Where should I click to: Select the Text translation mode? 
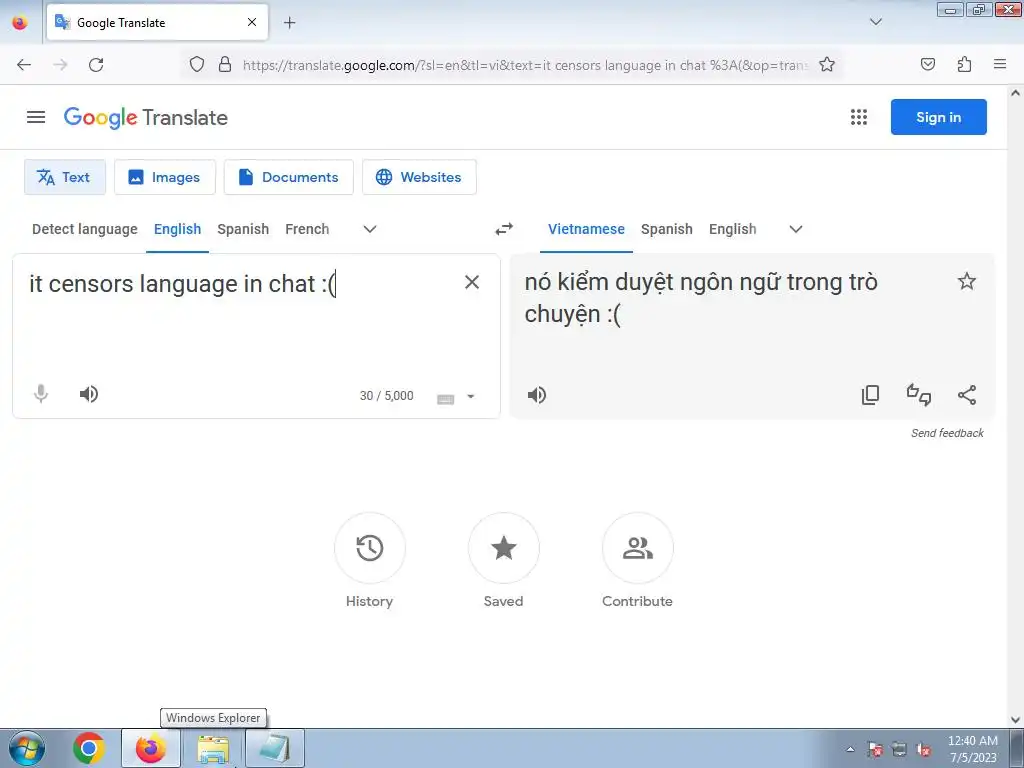tap(65, 177)
